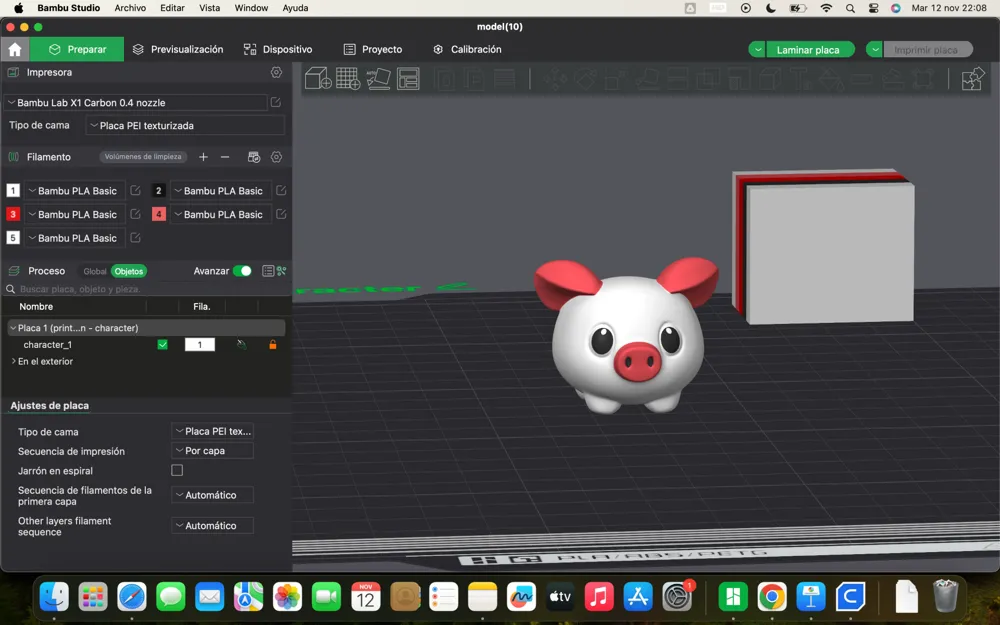This screenshot has height=625, width=1000.
Task: Click the character_1 filament number field
Action: tap(200, 344)
